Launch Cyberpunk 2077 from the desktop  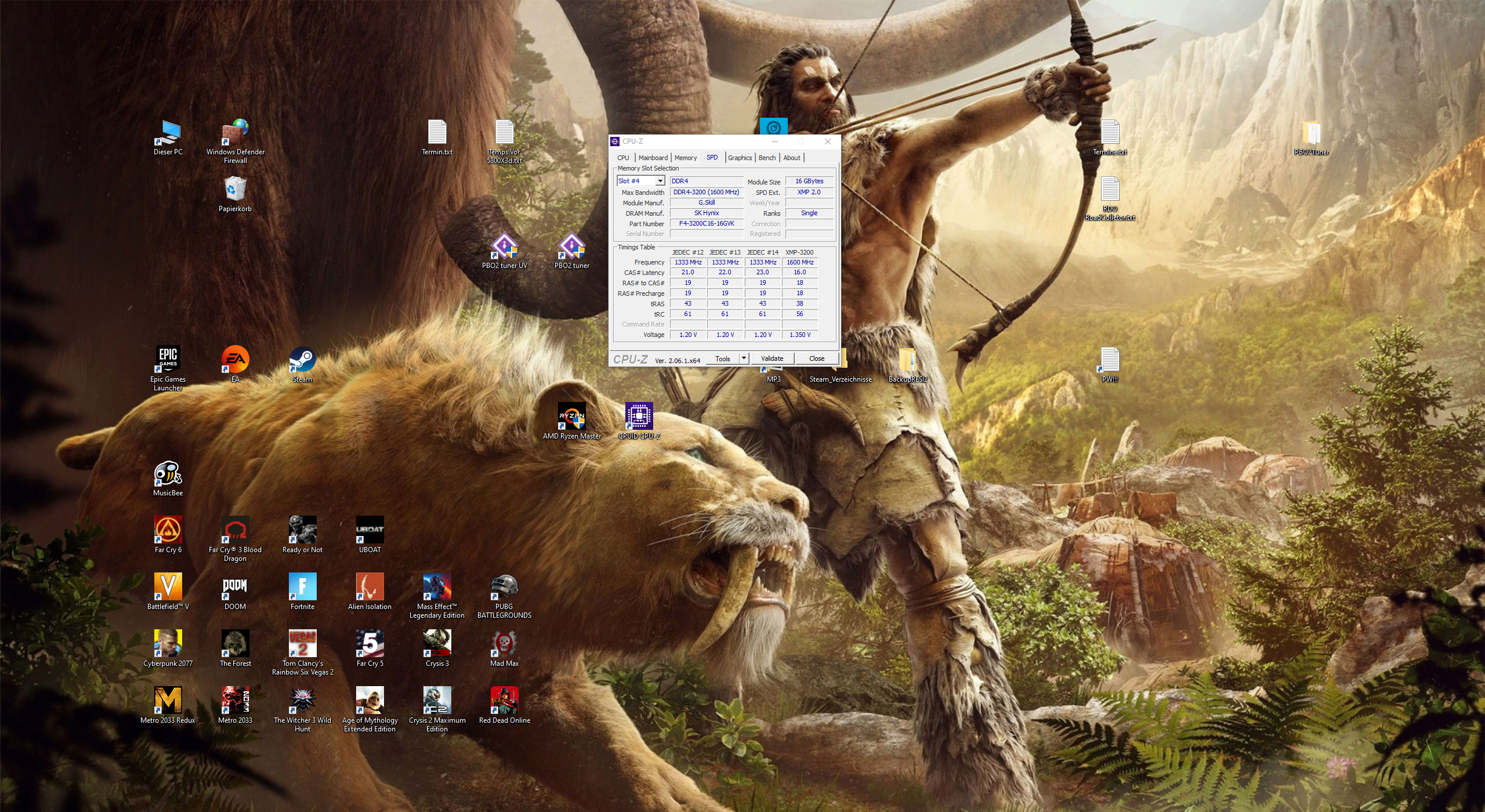pyautogui.click(x=168, y=644)
